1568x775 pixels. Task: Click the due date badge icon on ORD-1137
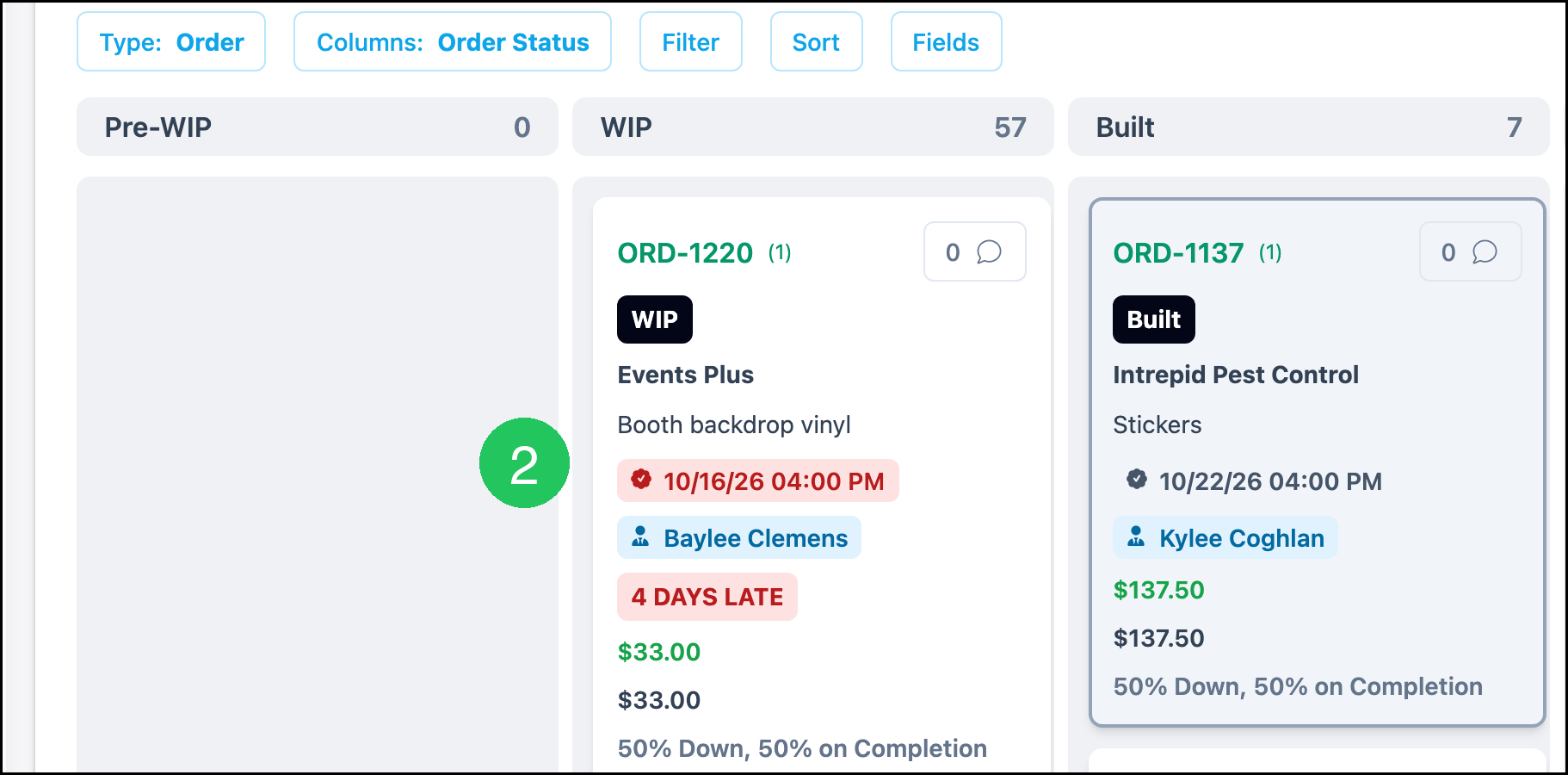[x=1137, y=480]
